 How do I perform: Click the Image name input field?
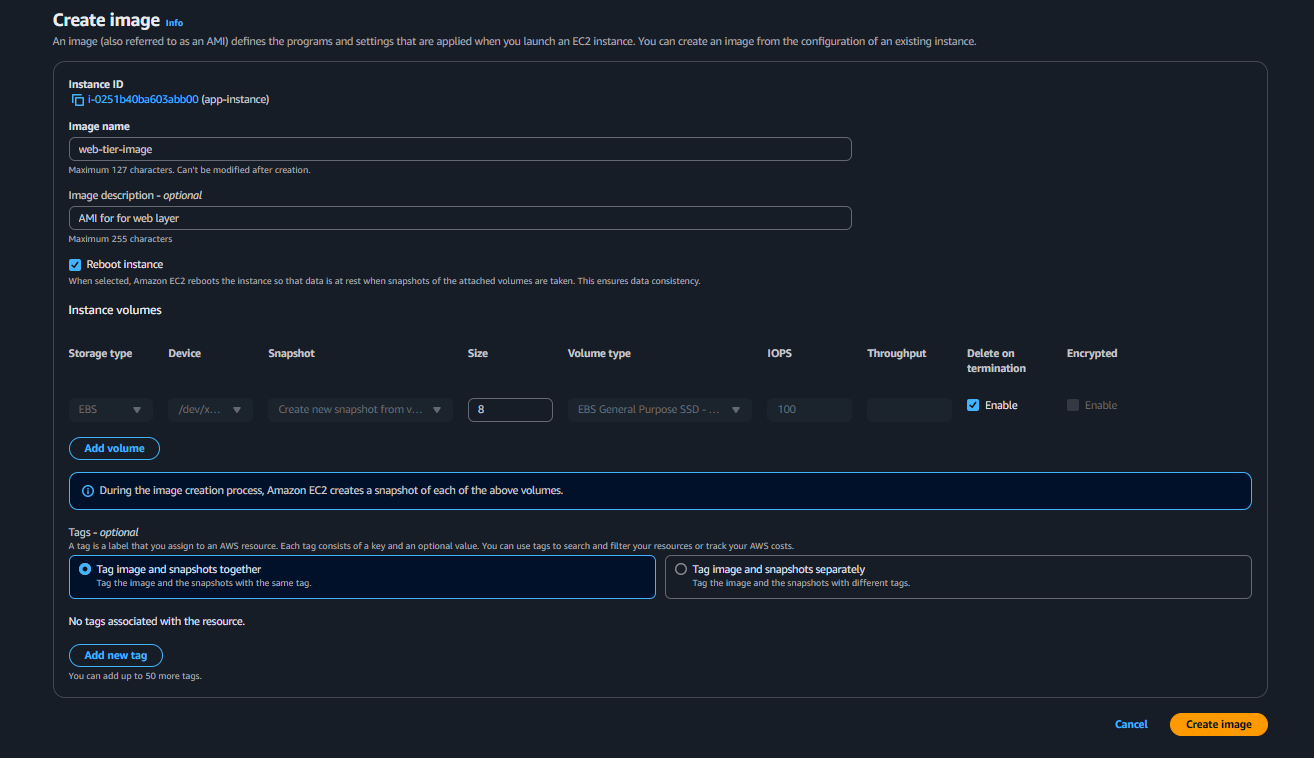click(460, 149)
